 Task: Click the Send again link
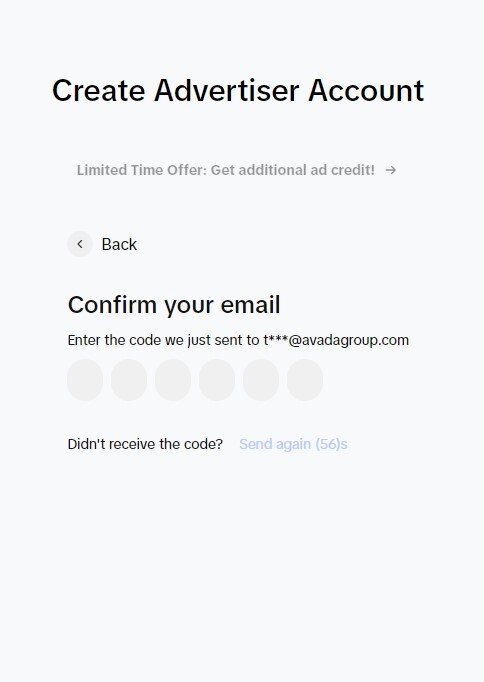point(275,444)
